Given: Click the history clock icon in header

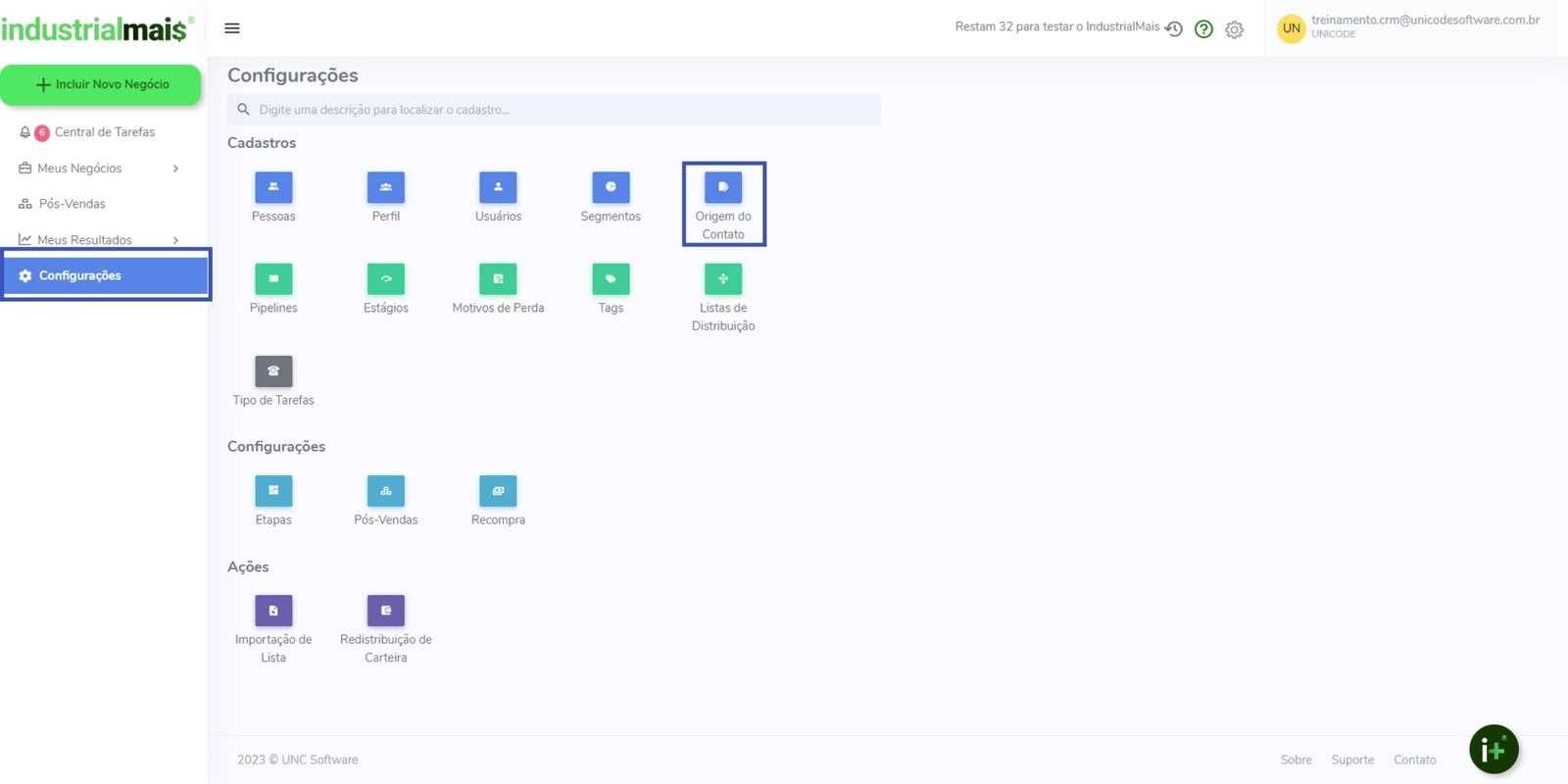Looking at the screenshot, I should [1174, 29].
